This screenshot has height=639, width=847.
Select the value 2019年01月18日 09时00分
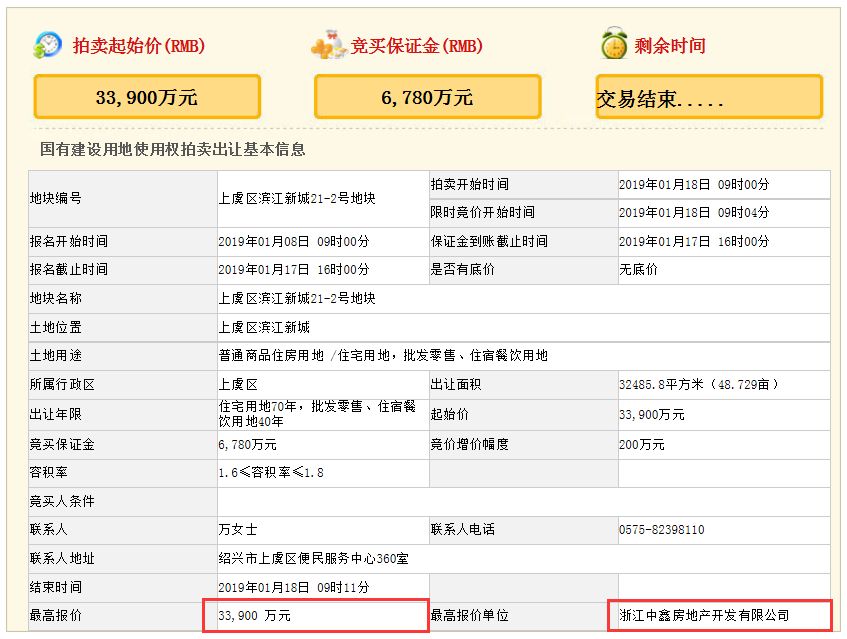pyautogui.click(x=694, y=184)
